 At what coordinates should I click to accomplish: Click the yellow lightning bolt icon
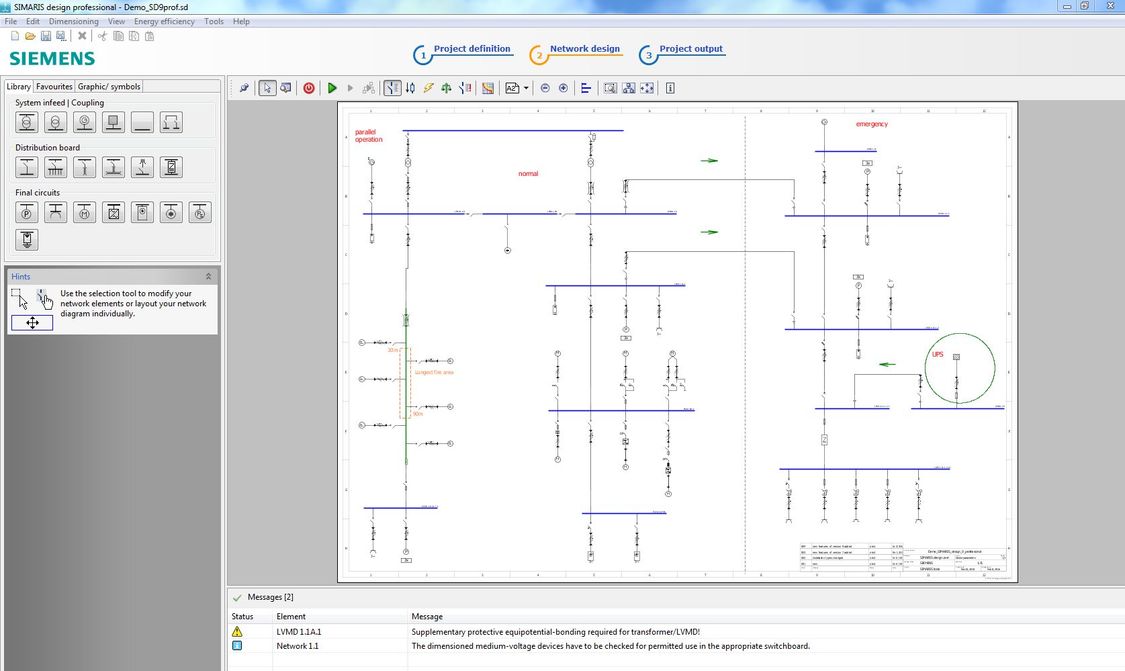pos(428,88)
